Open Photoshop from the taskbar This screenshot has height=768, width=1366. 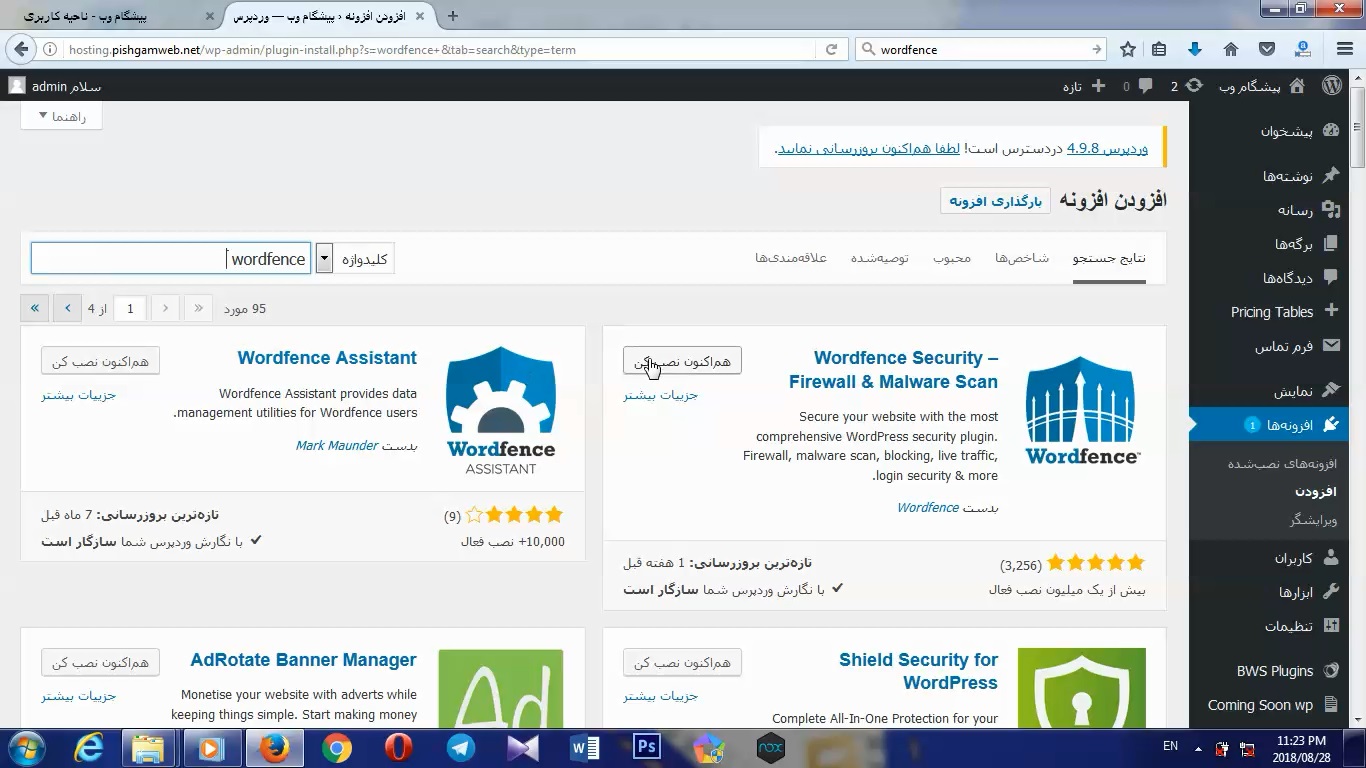tap(647, 748)
